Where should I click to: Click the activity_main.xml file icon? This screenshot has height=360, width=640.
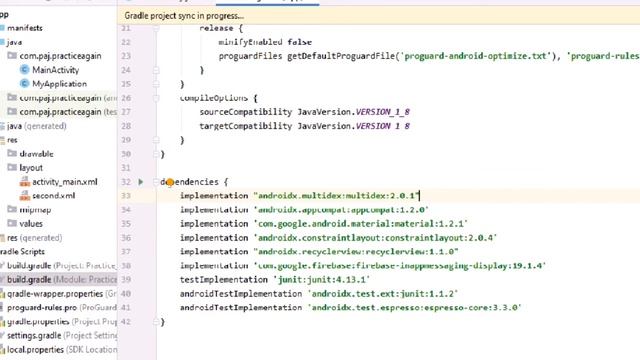[25, 182]
